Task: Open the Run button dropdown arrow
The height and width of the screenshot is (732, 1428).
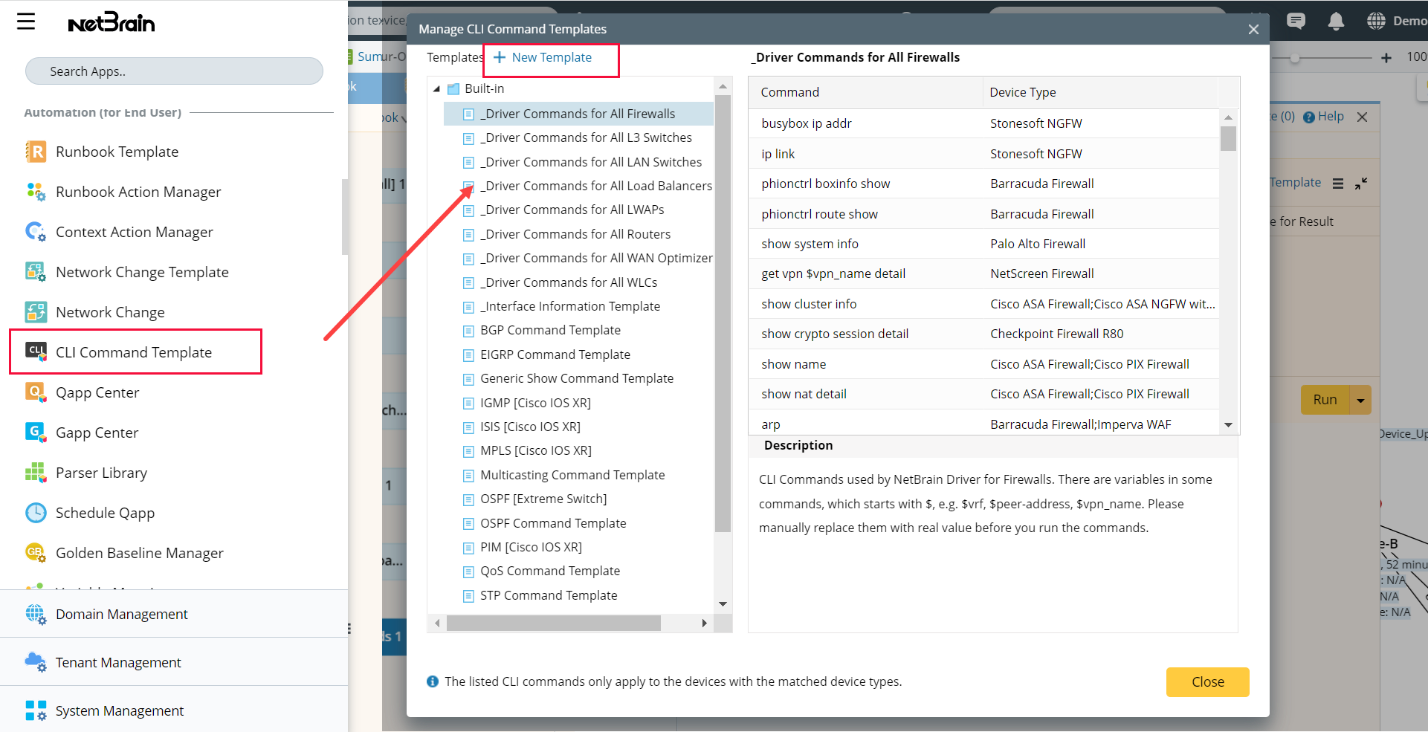Action: [x=1360, y=399]
